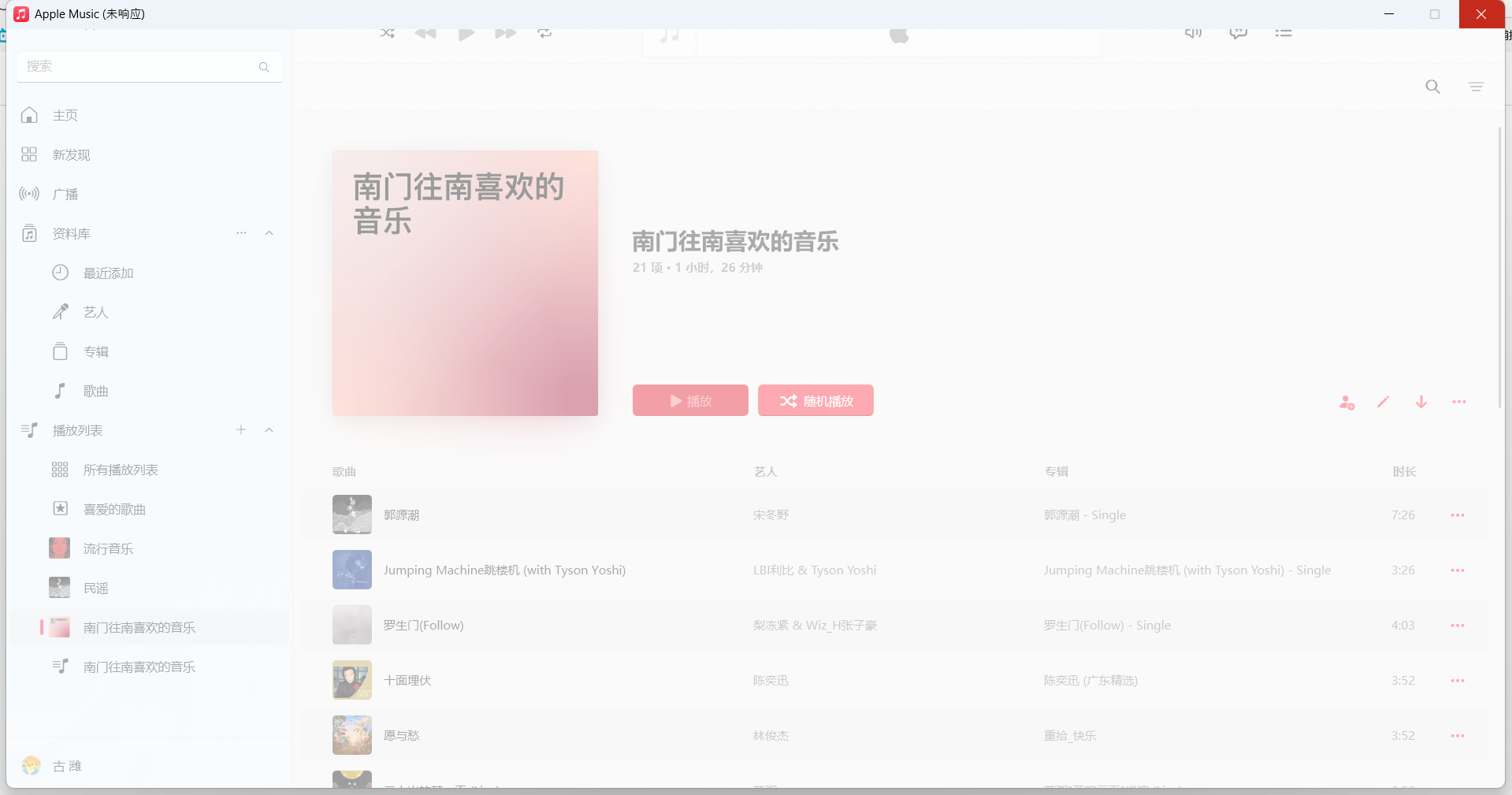1512x795 pixels.
Task: Open more options for 愿与愁
Action: coord(1458,735)
